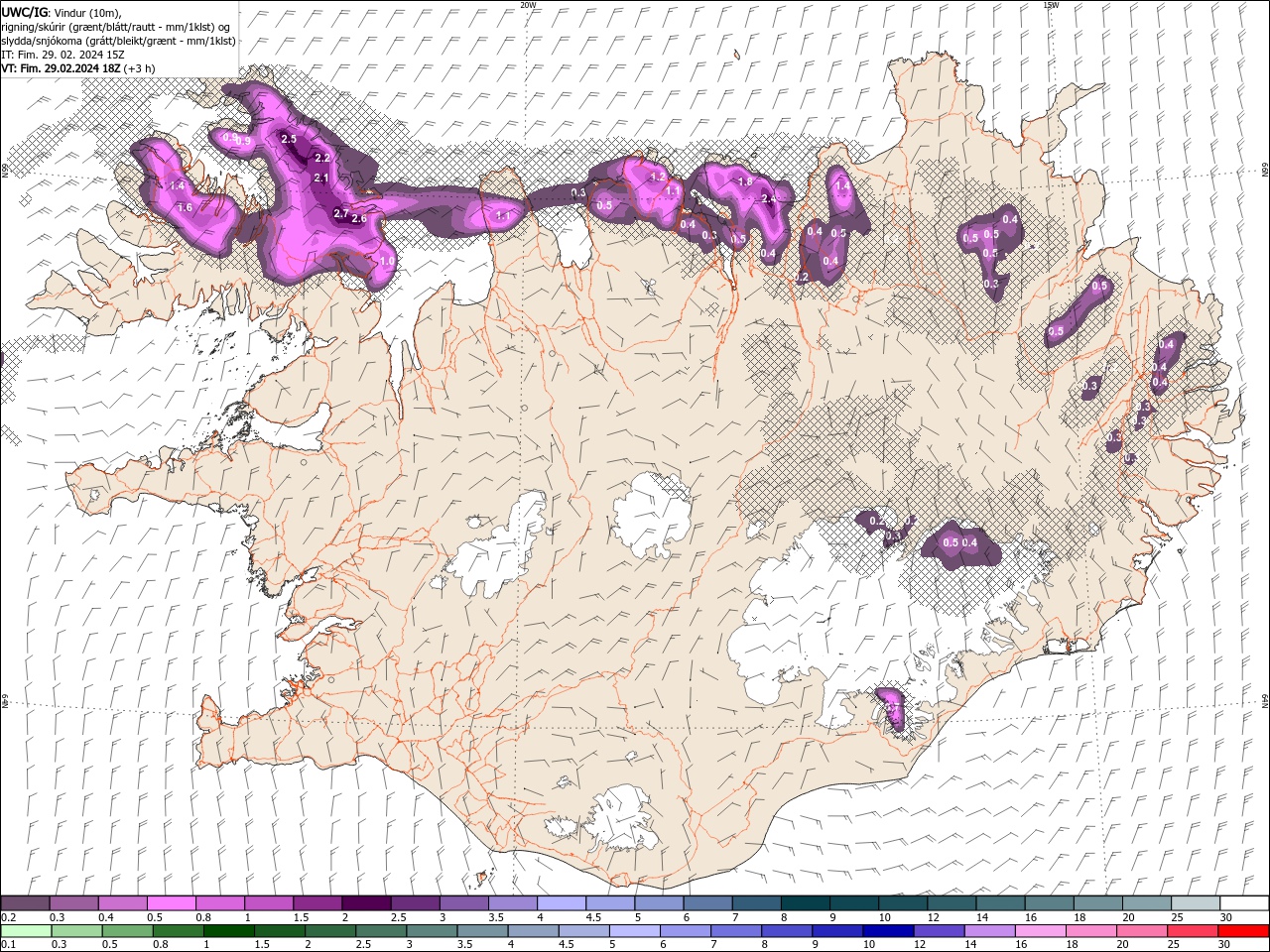The width and height of the screenshot is (1270, 952).
Task: Click the dark teal 8 snow legend swatch
Action: click(x=806, y=903)
